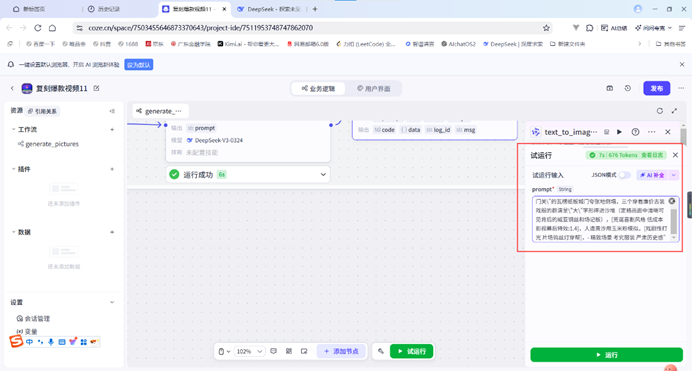This screenshot has width=692, height=371.
Task: Open the browser profile avatar
Action: click(x=638, y=9)
